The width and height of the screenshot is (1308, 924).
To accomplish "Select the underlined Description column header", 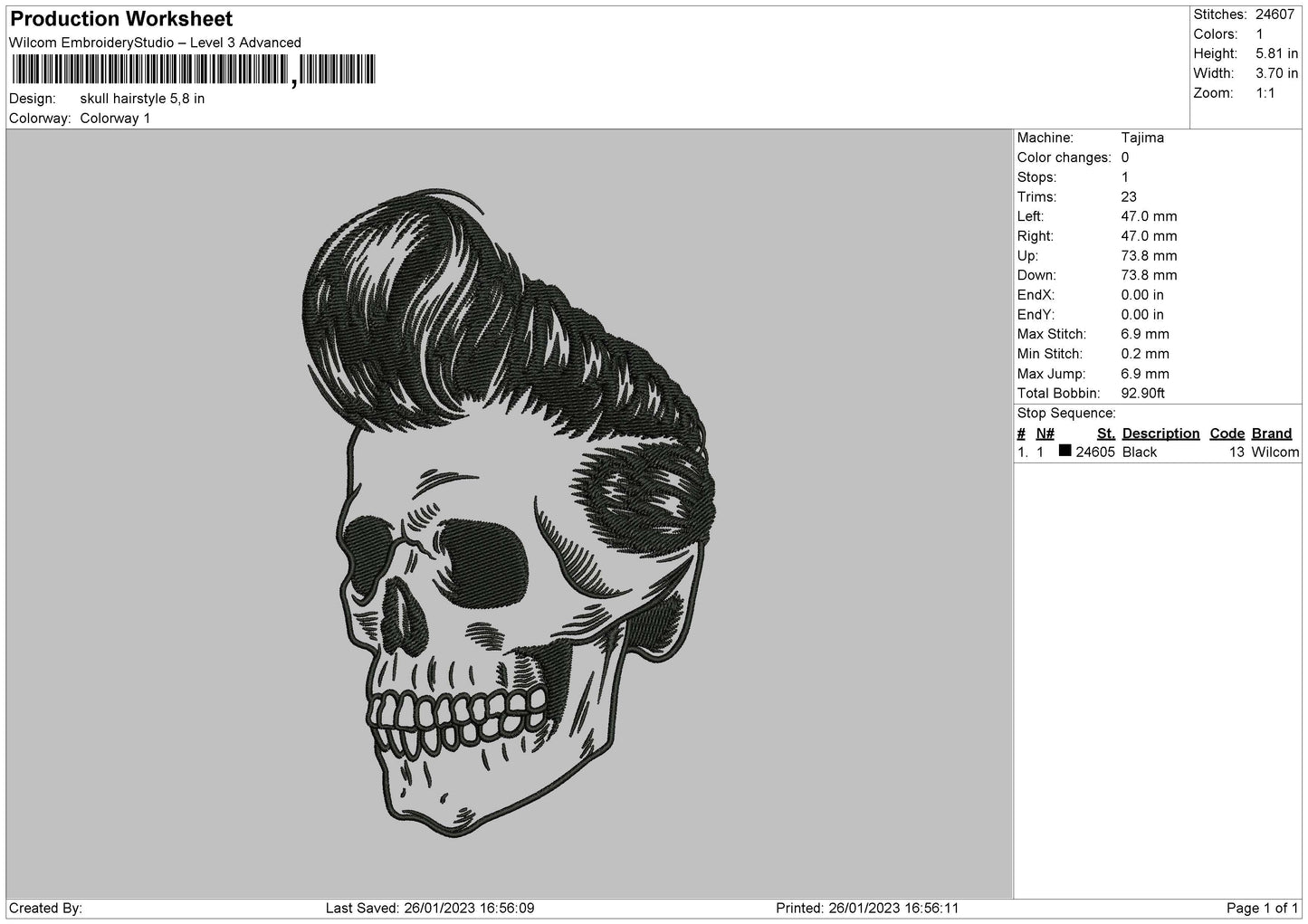I will (x=1160, y=433).
